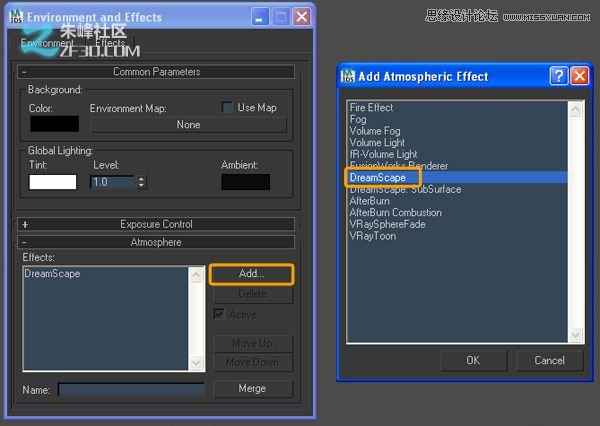The height and width of the screenshot is (426, 600).
Task: Switch to the Effects tab
Action: [110, 44]
